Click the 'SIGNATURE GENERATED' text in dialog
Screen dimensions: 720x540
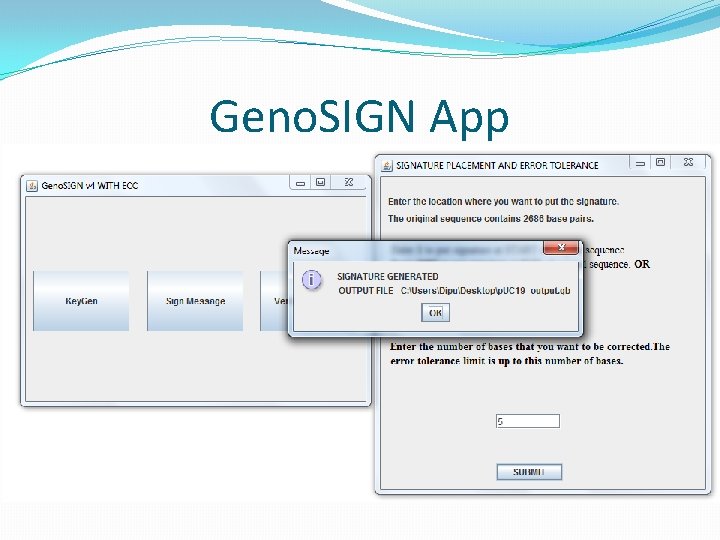388,276
